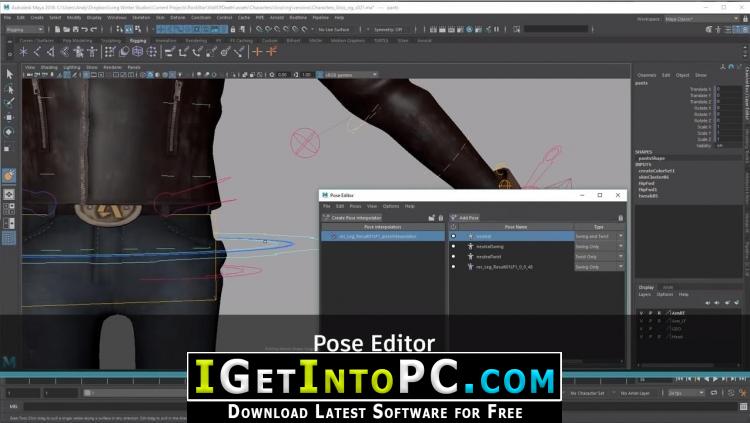Open the Deform menu in the main menu bar
The height and width of the screenshot is (423, 750).
click(x=177, y=18)
